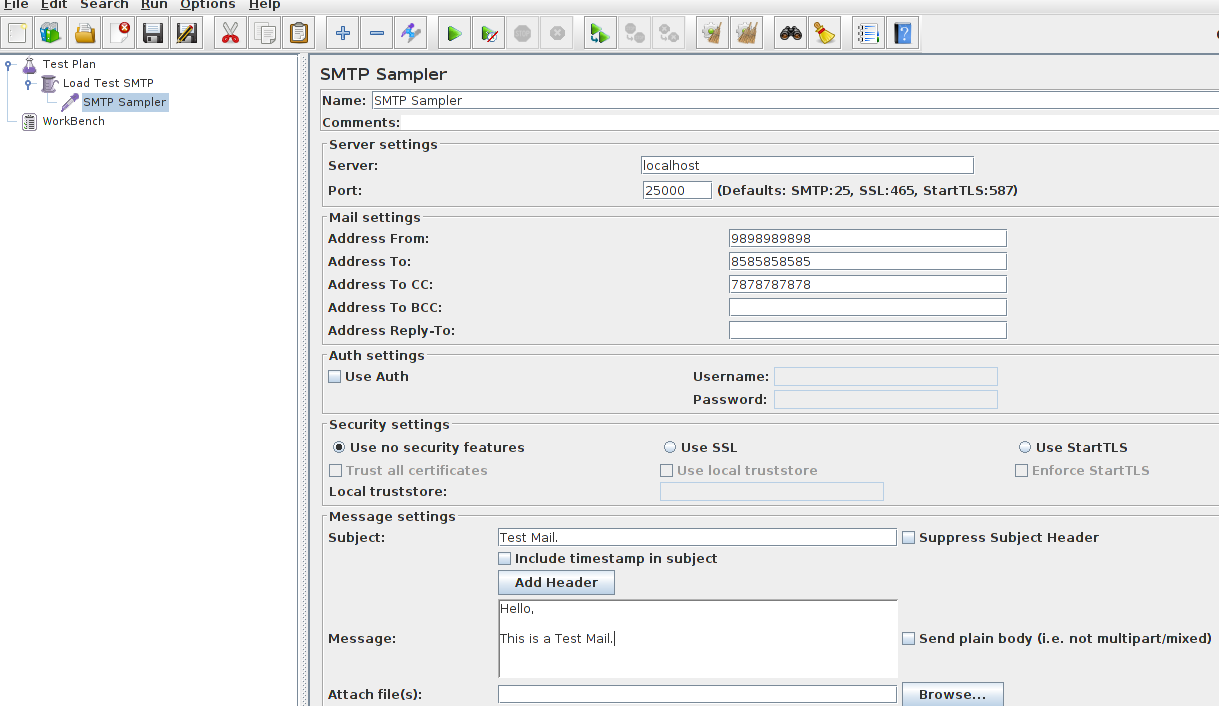Start the test with green play icon
Viewport: 1219px width, 706px height.
454,33
